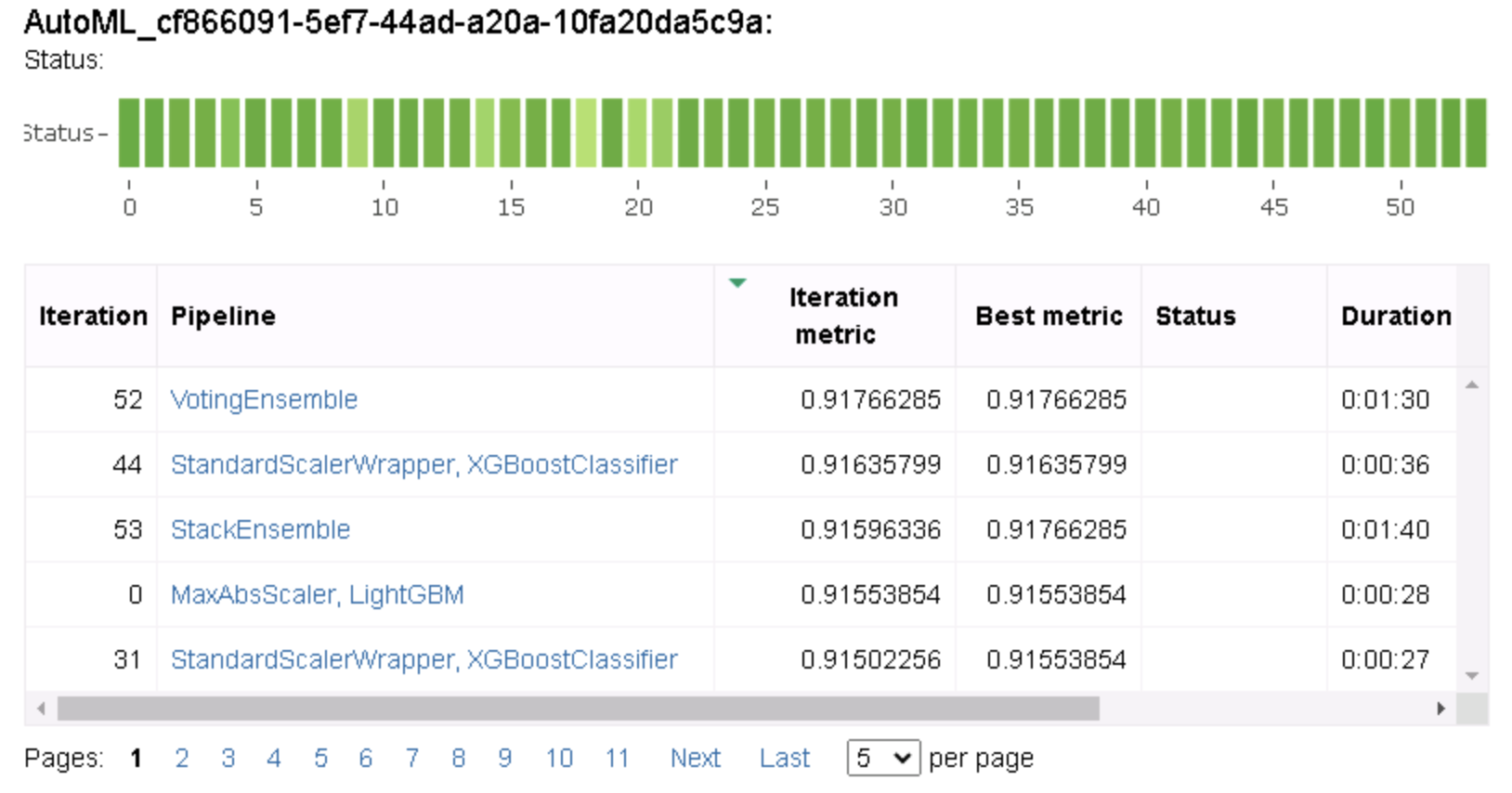Viewport: 1512px width, 793px height.
Task: Click table vertical scrollbar up arrow
Action: point(1472,384)
